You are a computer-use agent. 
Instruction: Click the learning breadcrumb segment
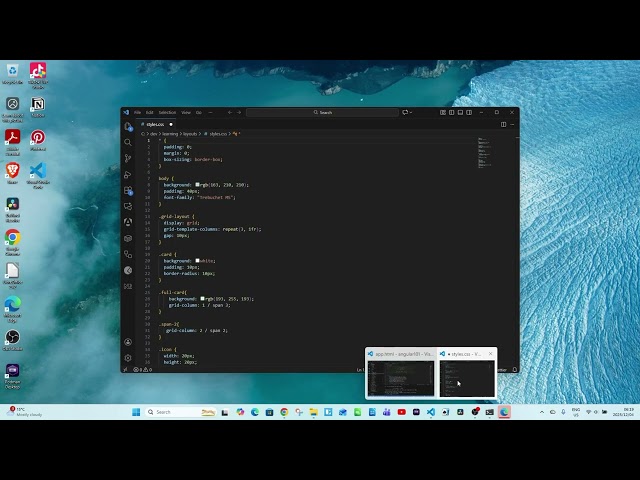[x=170, y=134]
